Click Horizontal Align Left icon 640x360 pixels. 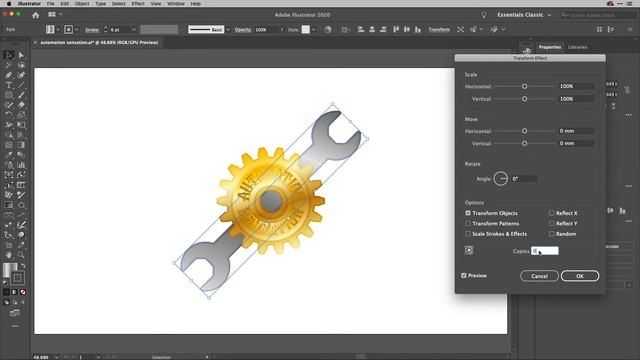tap(361, 29)
